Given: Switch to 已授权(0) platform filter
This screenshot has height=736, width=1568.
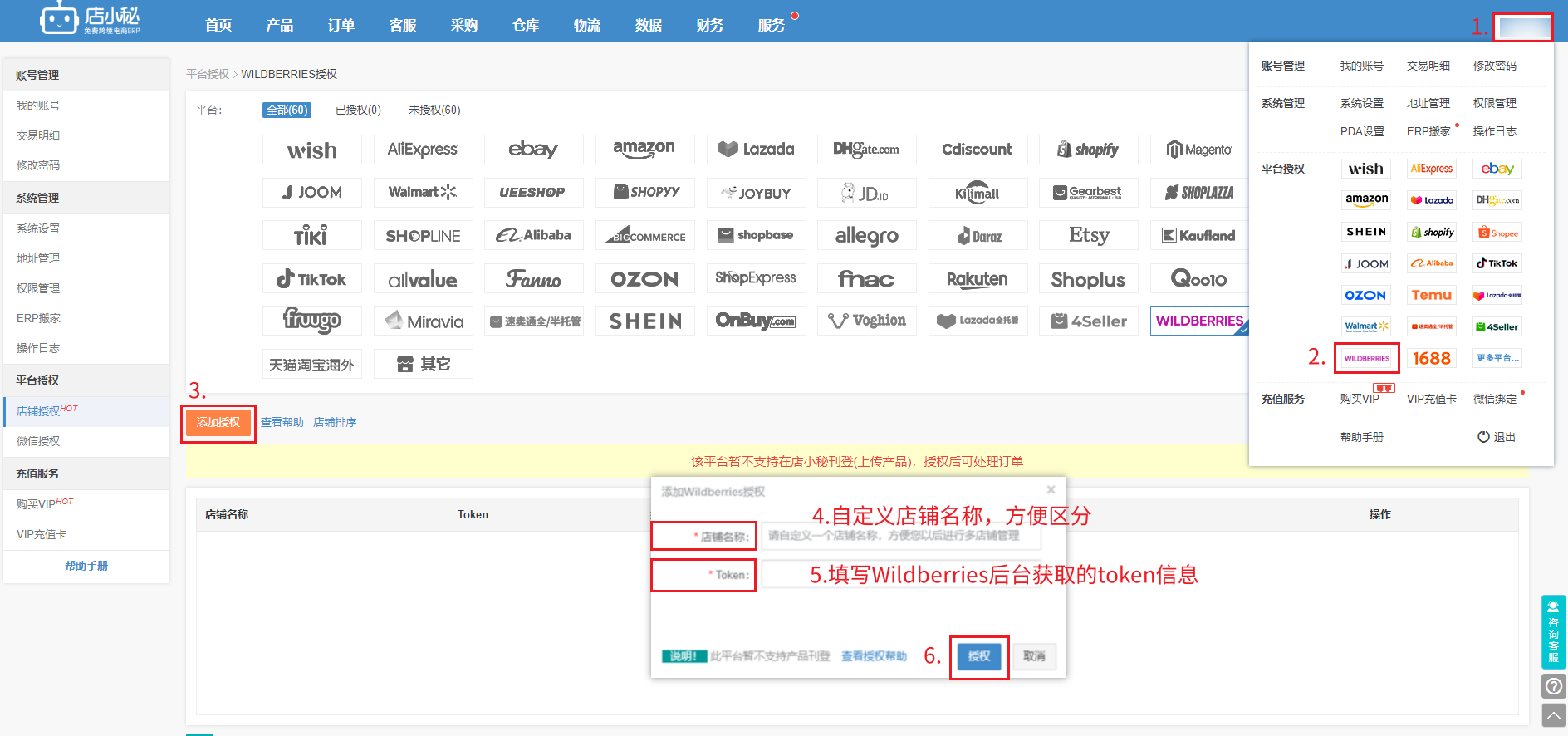Looking at the screenshot, I should (x=358, y=110).
